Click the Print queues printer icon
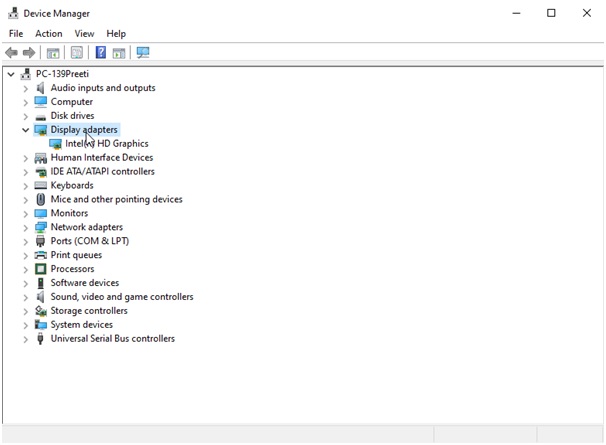The width and height of the screenshot is (606, 445). pyautogui.click(x=41, y=255)
